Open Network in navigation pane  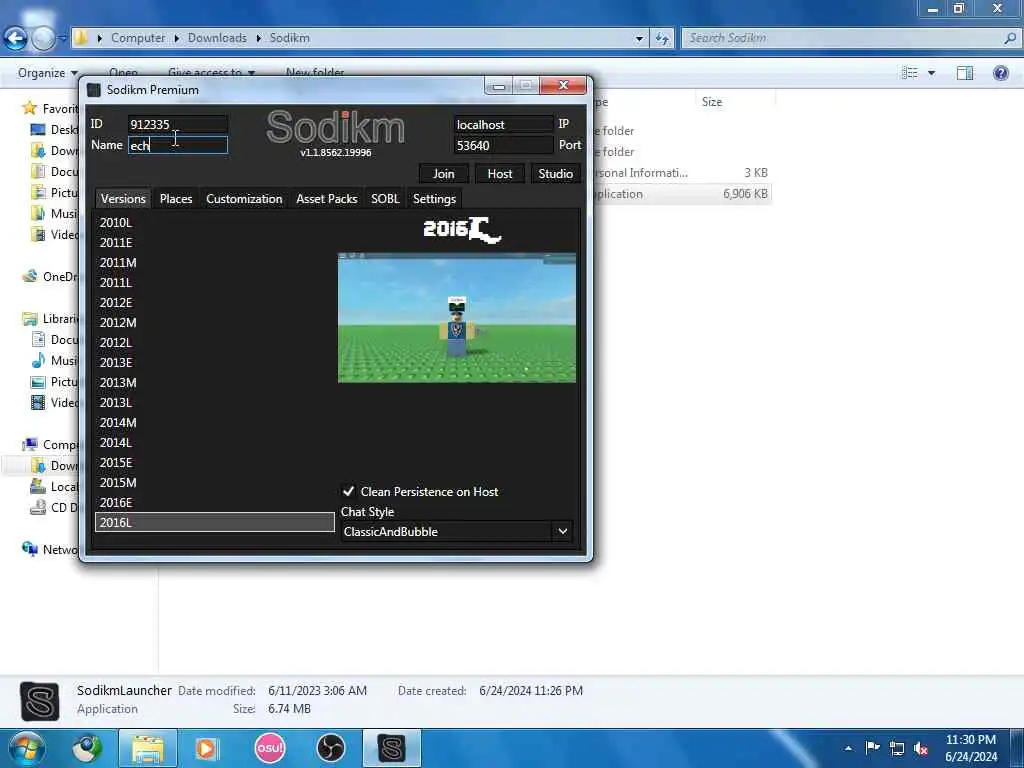point(51,549)
